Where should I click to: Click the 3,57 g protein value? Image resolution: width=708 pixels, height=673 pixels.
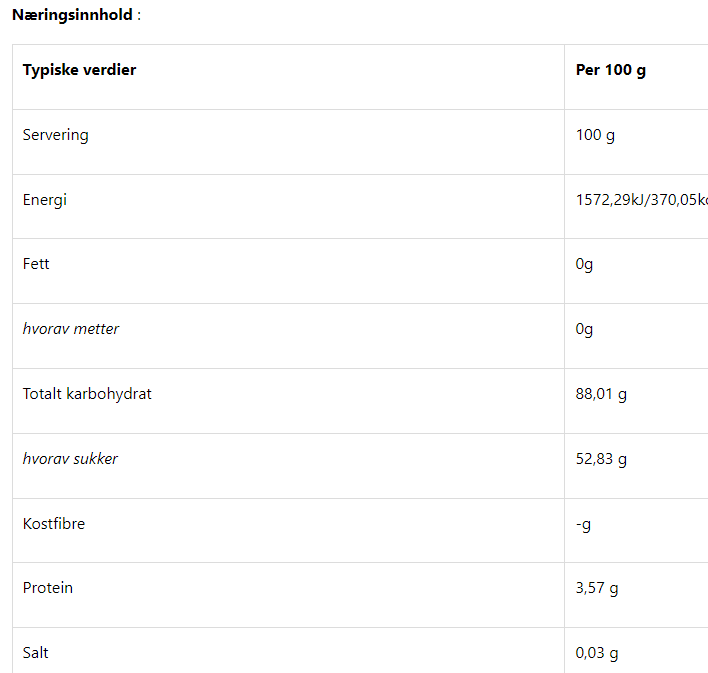pos(596,589)
